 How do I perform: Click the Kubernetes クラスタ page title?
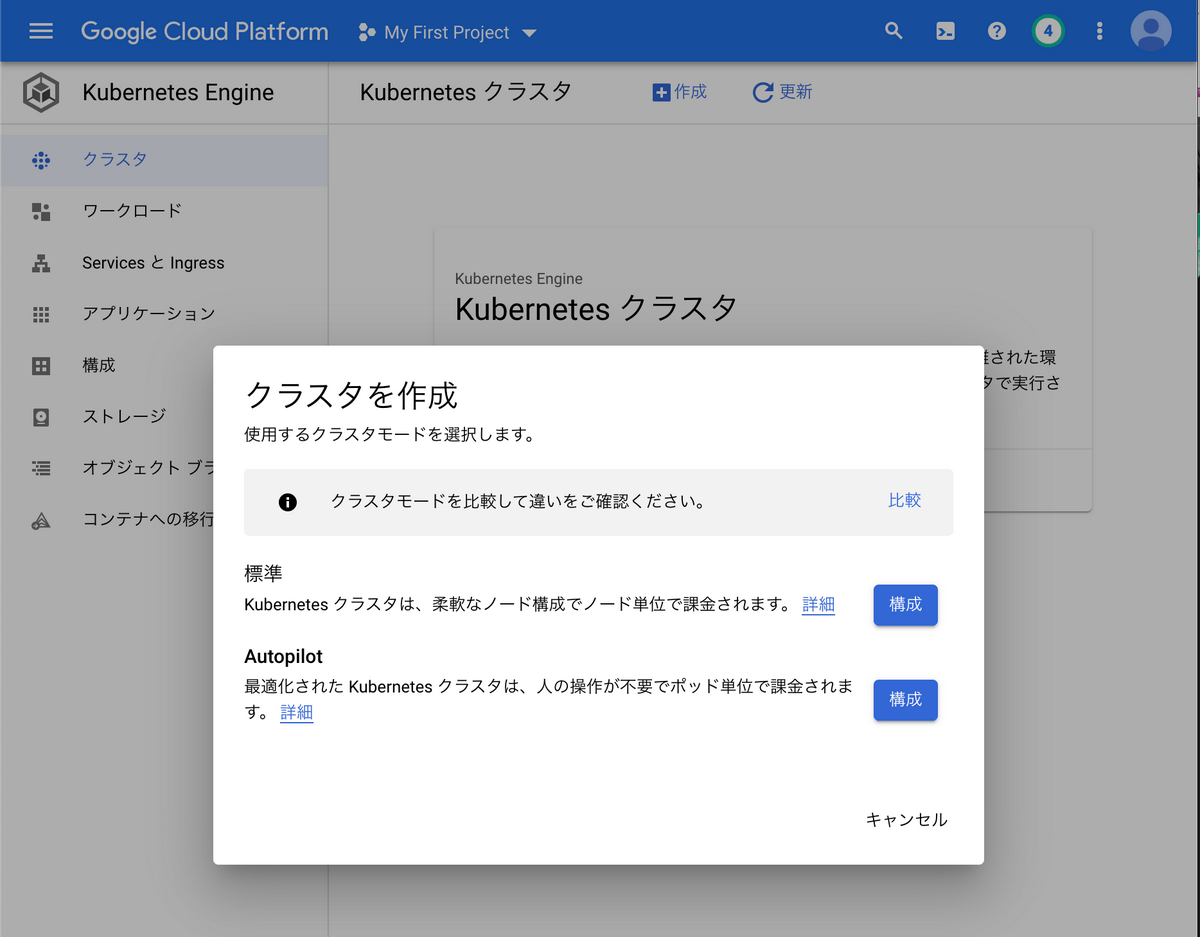pyautogui.click(x=466, y=92)
